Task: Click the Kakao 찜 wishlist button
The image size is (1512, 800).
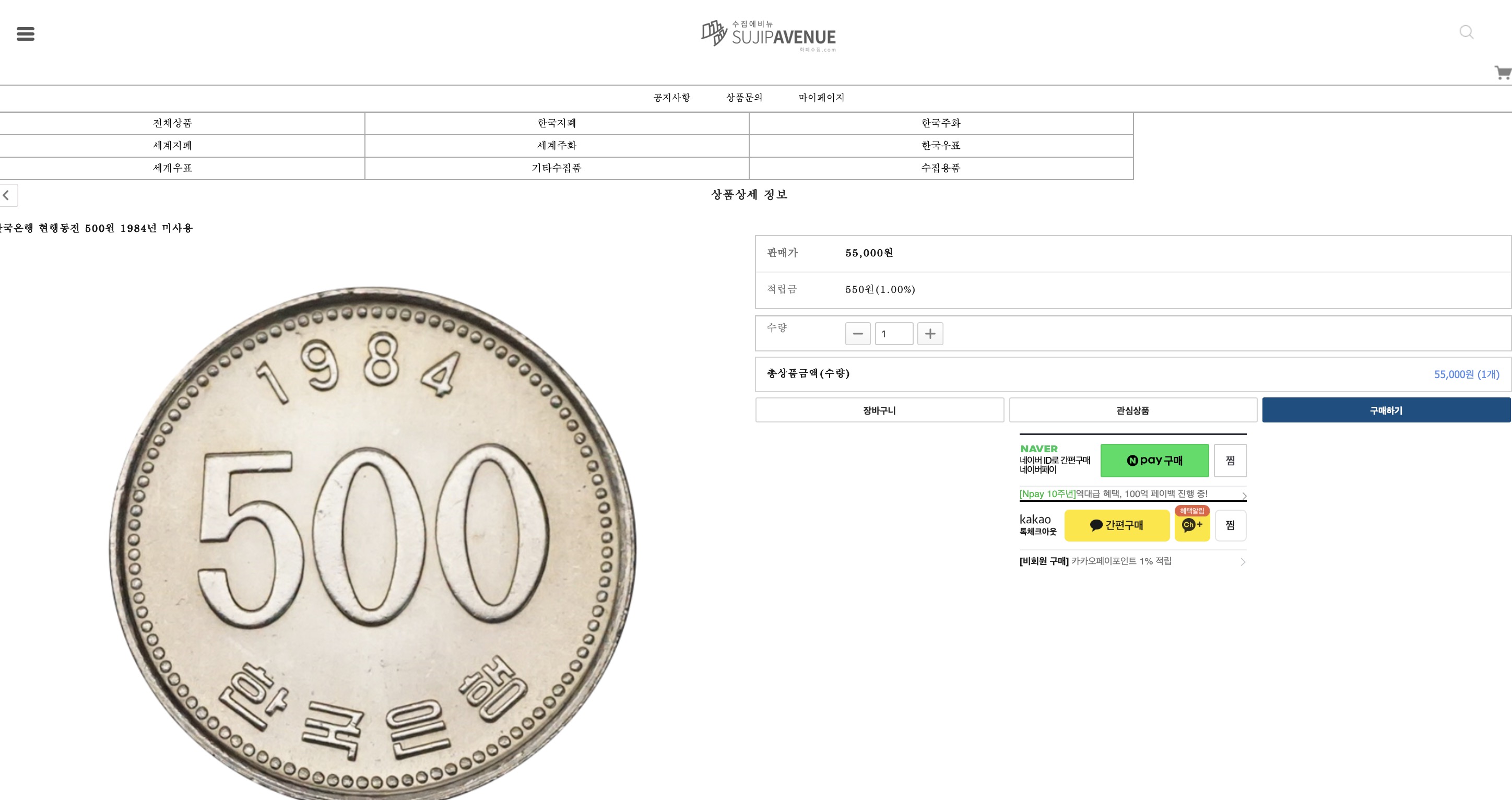Action: pyautogui.click(x=1230, y=525)
